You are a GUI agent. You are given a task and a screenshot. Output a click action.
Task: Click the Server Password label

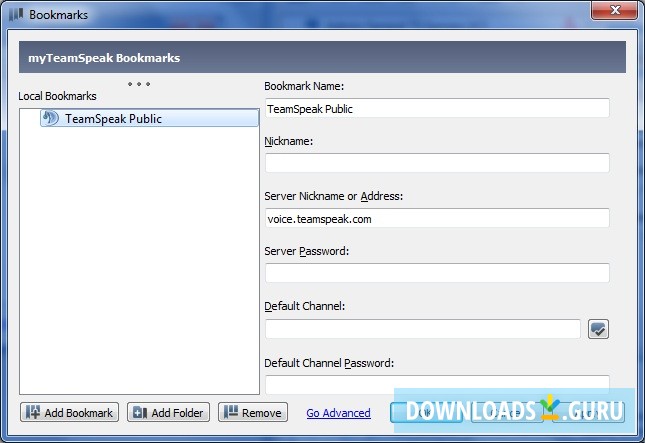pyautogui.click(x=306, y=251)
